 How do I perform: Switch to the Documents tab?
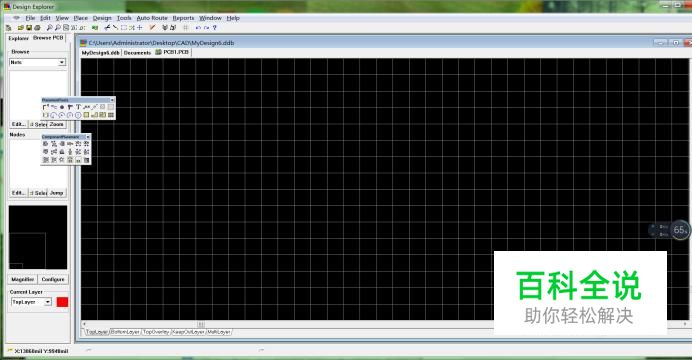coord(137,52)
